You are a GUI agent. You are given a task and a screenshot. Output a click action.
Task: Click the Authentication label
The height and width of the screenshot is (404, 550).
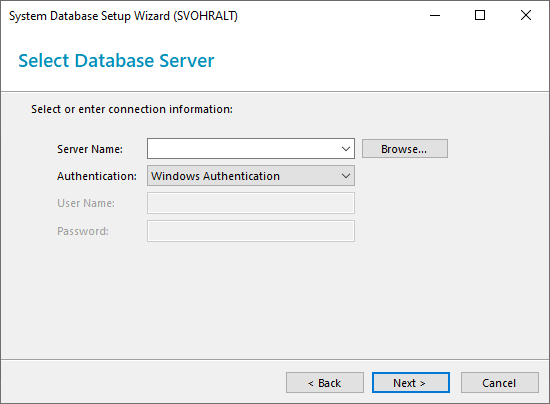coord(97,176)
